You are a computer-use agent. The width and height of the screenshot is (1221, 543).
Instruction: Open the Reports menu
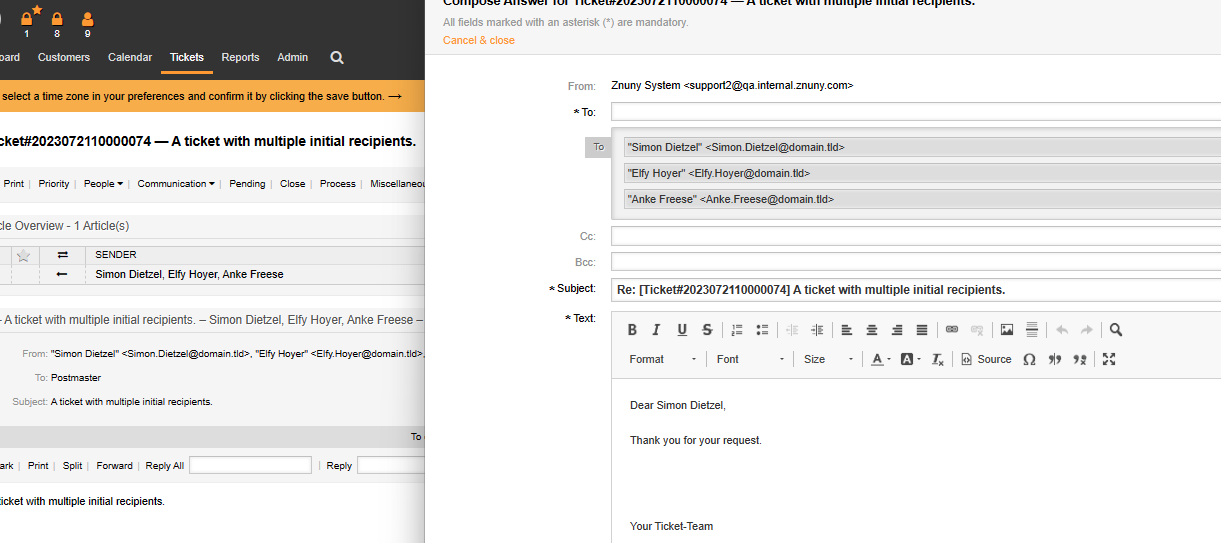(x=240, y=58)
